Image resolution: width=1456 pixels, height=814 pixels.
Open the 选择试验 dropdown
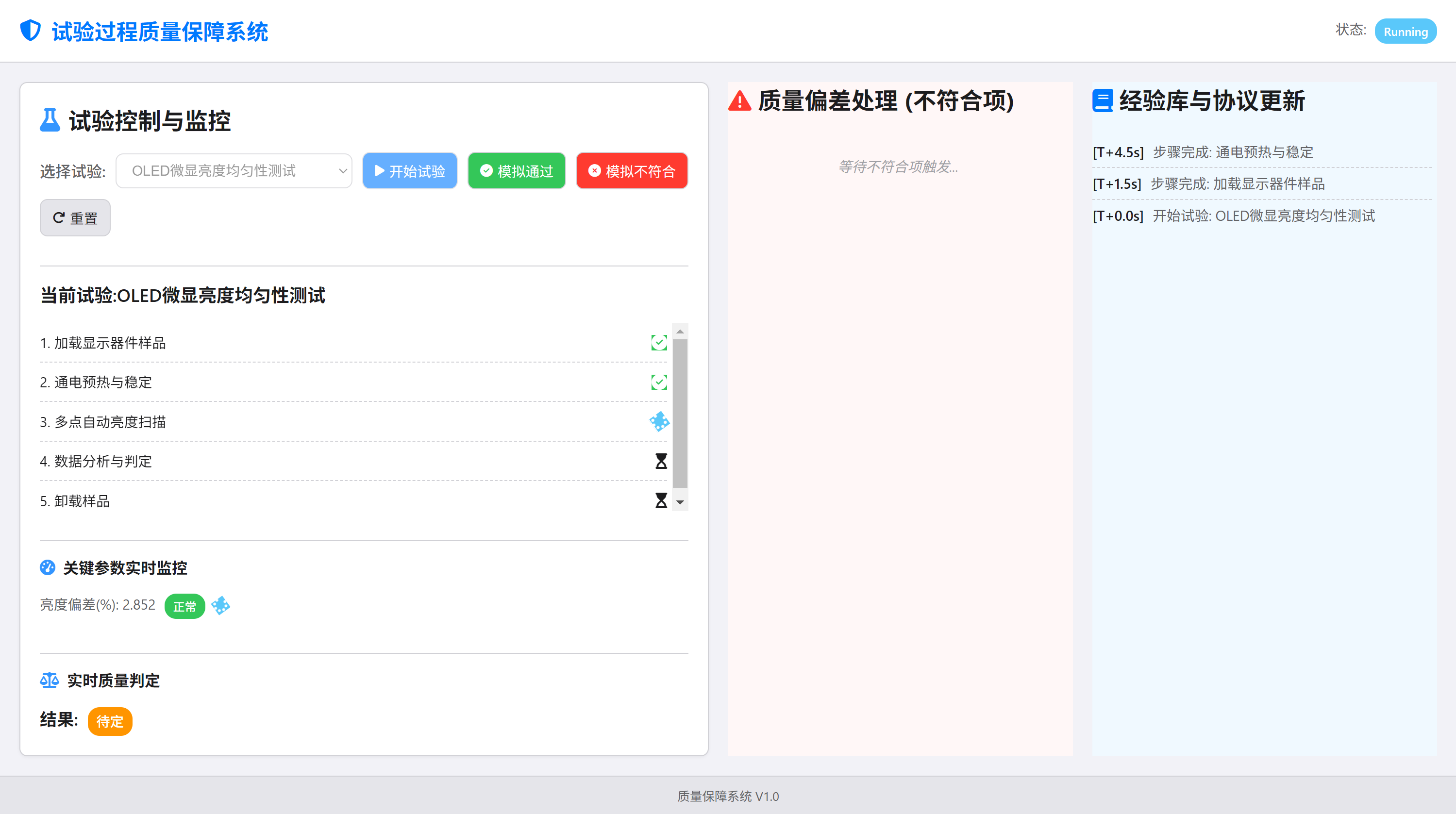(234, 171)
